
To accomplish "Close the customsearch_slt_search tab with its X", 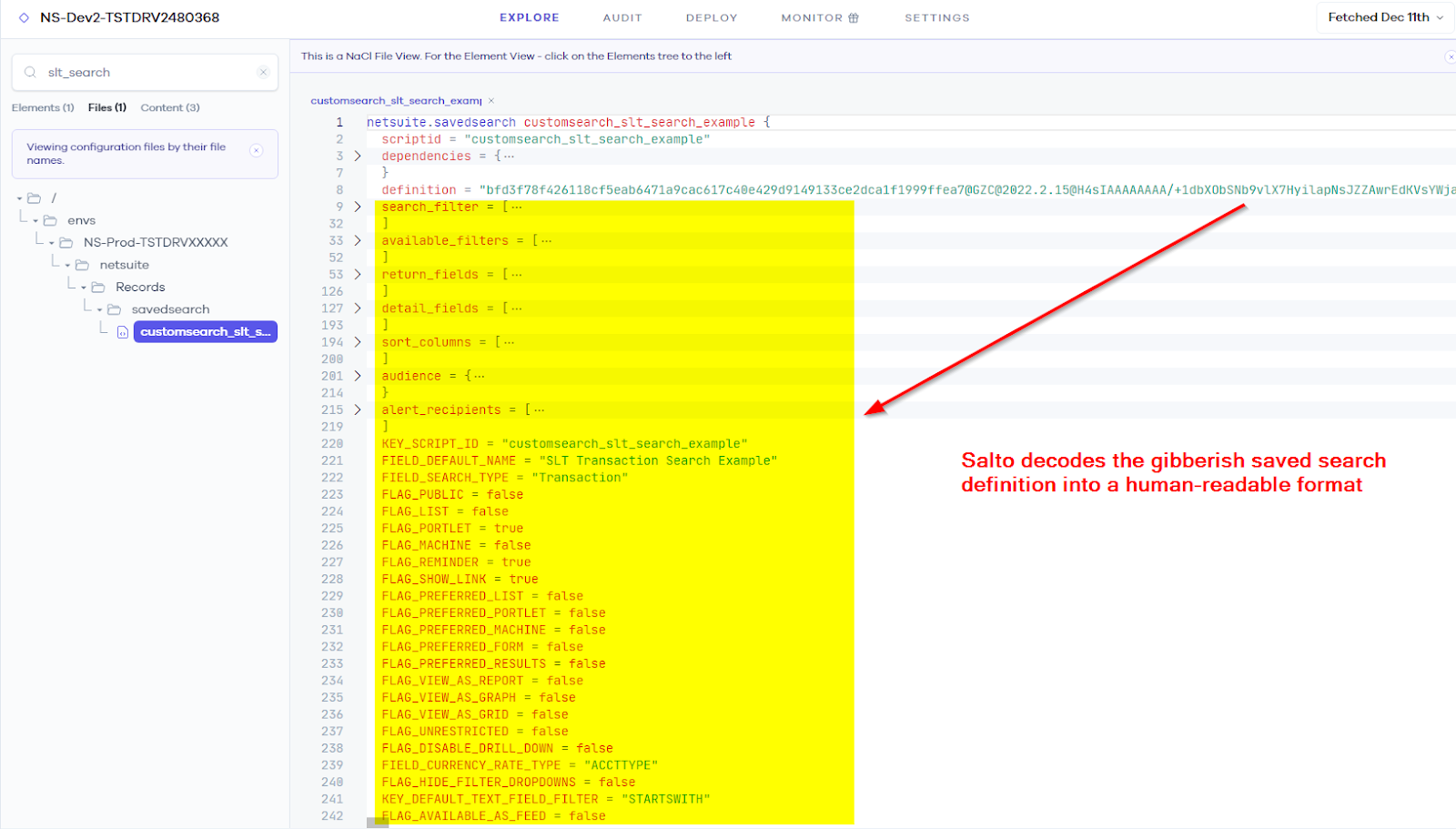I will tap(490, 101).
